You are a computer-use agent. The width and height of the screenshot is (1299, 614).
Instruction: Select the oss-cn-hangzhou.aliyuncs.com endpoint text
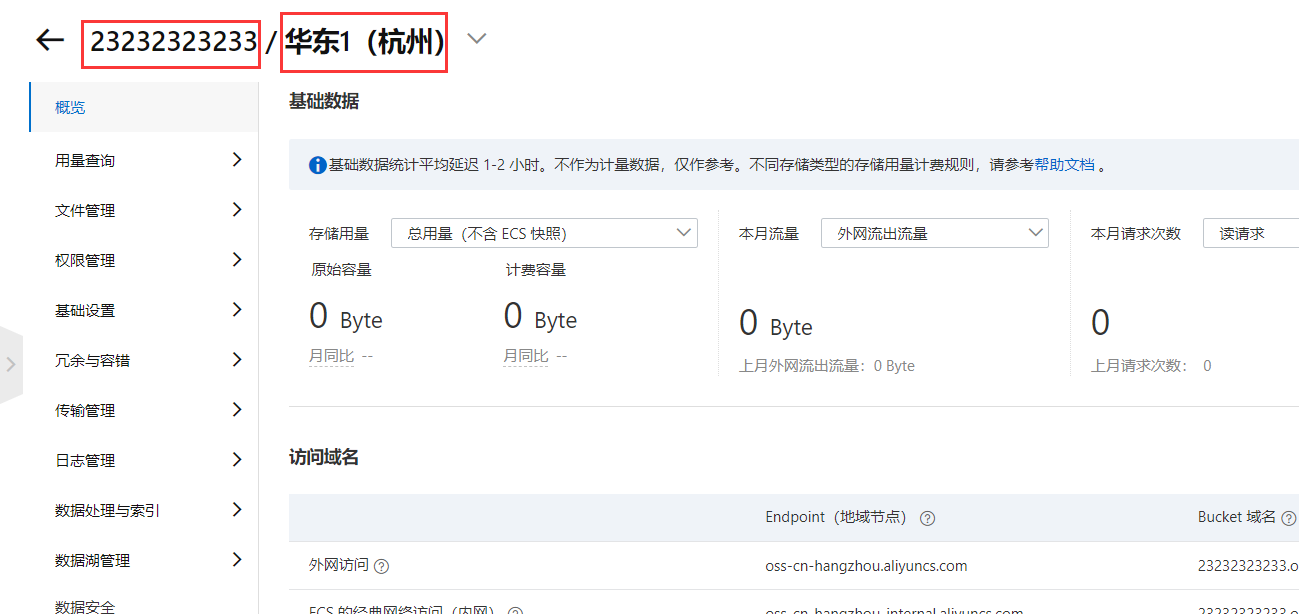pos(866,566)
